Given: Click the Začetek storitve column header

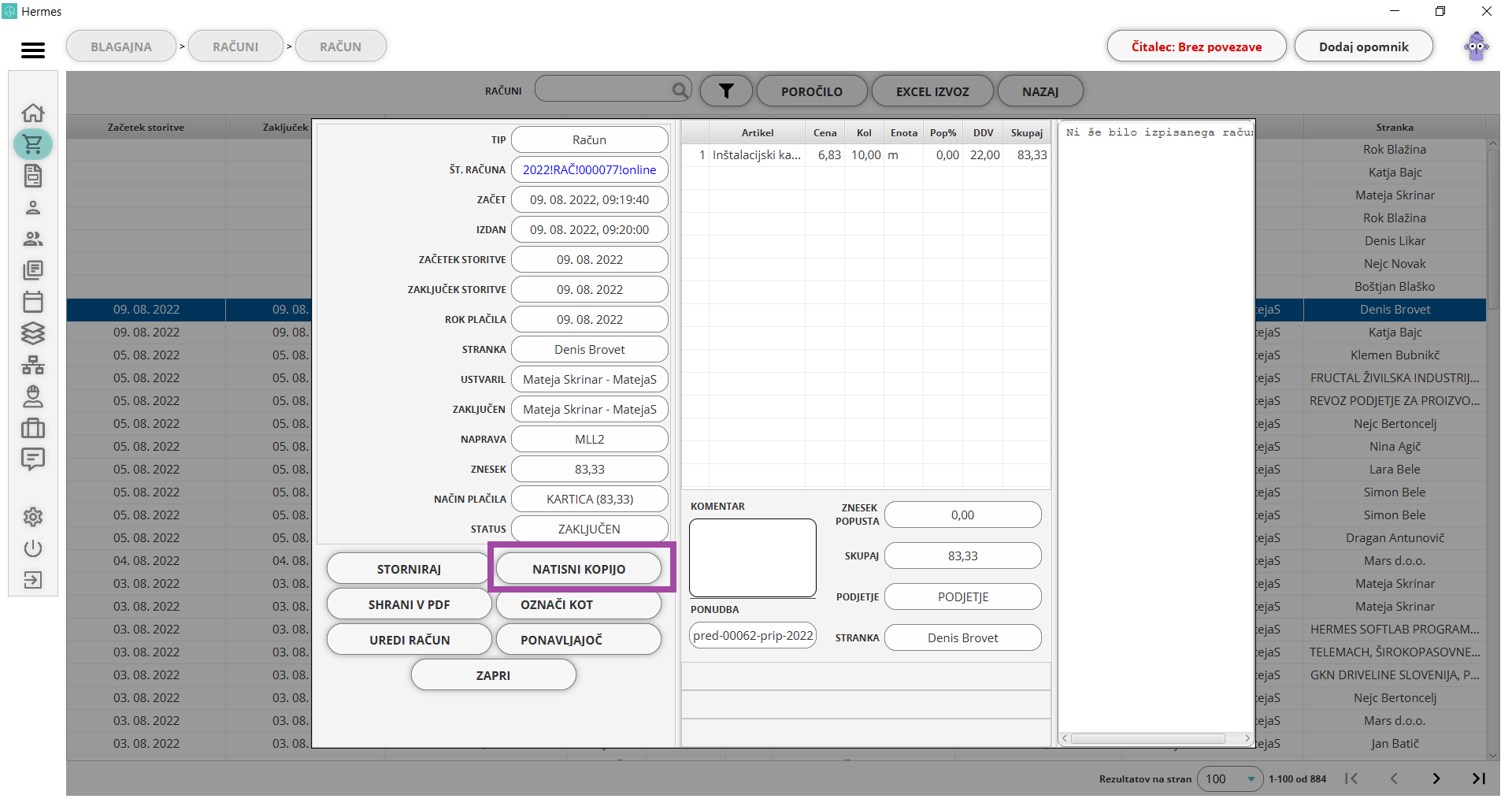Looking at the screenshot, I should [146, 127].
